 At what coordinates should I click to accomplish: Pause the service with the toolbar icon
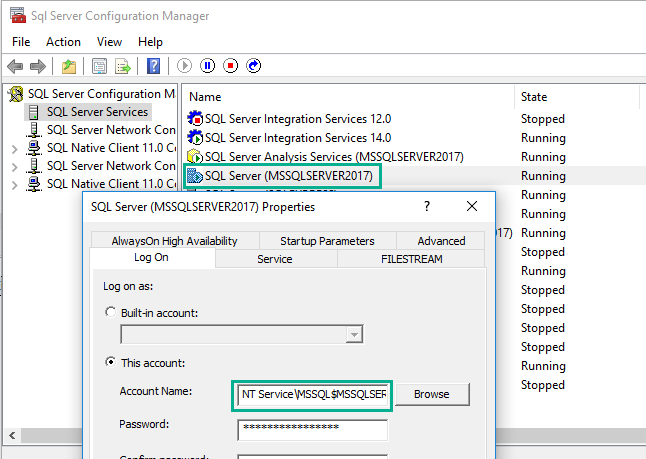click(208, 67)
